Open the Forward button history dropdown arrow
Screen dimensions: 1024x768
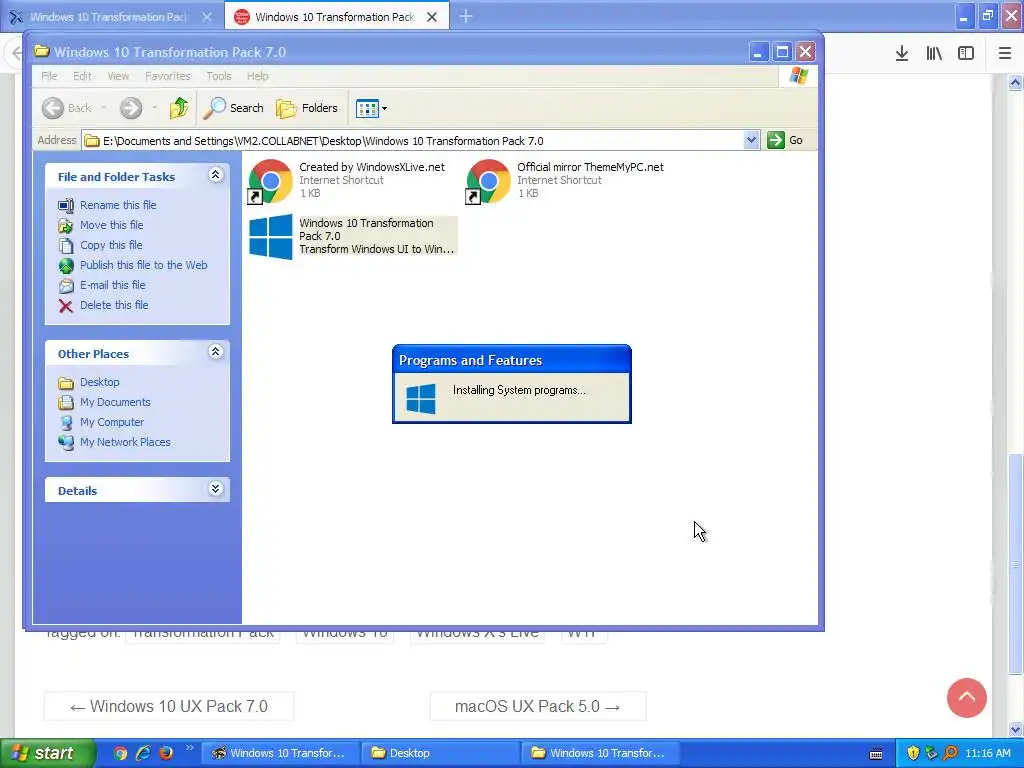(154, 108)
